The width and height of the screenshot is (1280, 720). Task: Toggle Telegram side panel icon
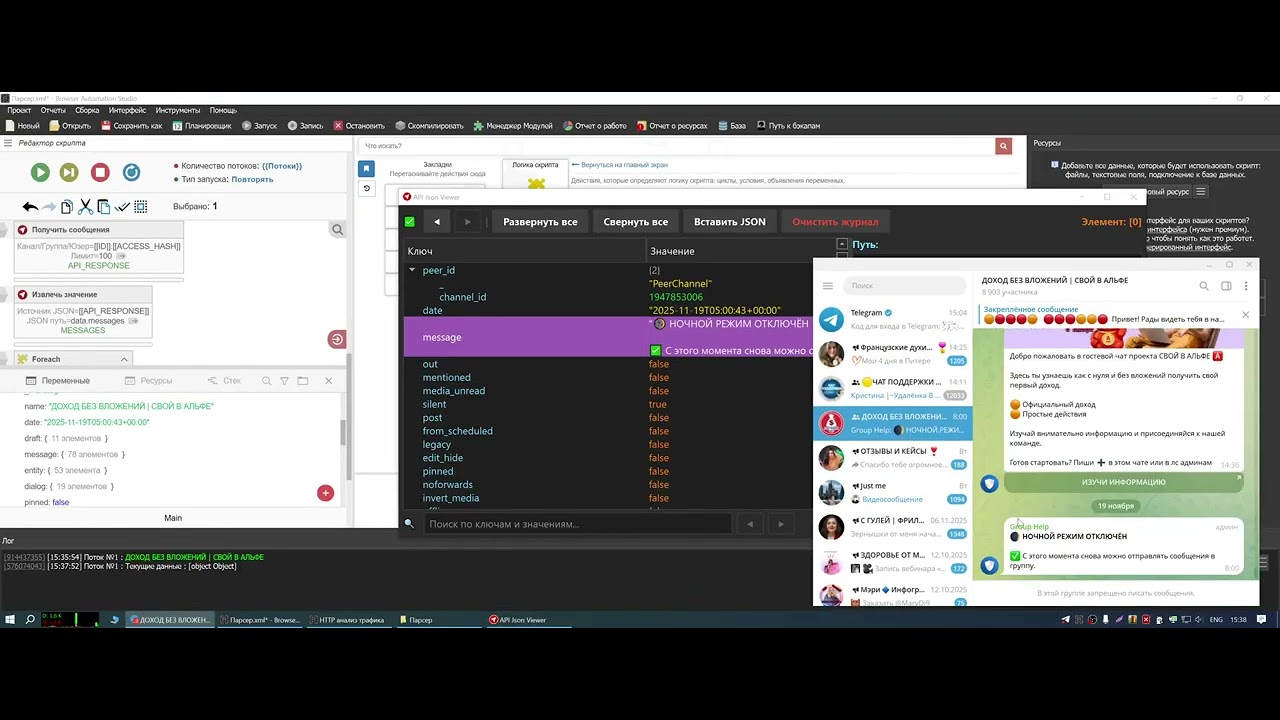(x=1226, y=286)
